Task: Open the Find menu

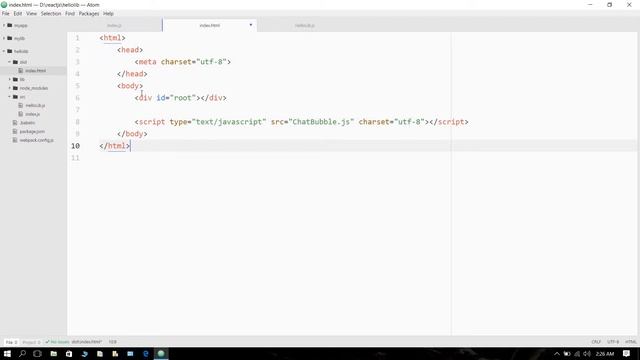Action: [70, 13]
